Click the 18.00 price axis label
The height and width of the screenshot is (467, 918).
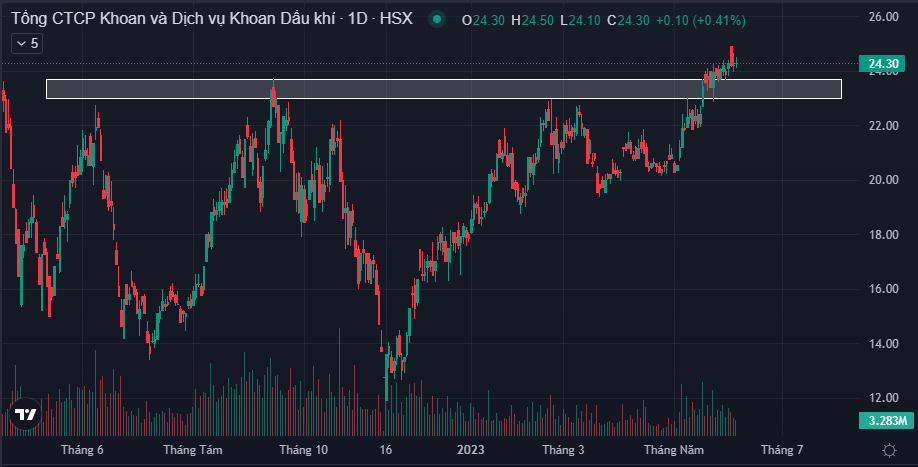point(883,235)
